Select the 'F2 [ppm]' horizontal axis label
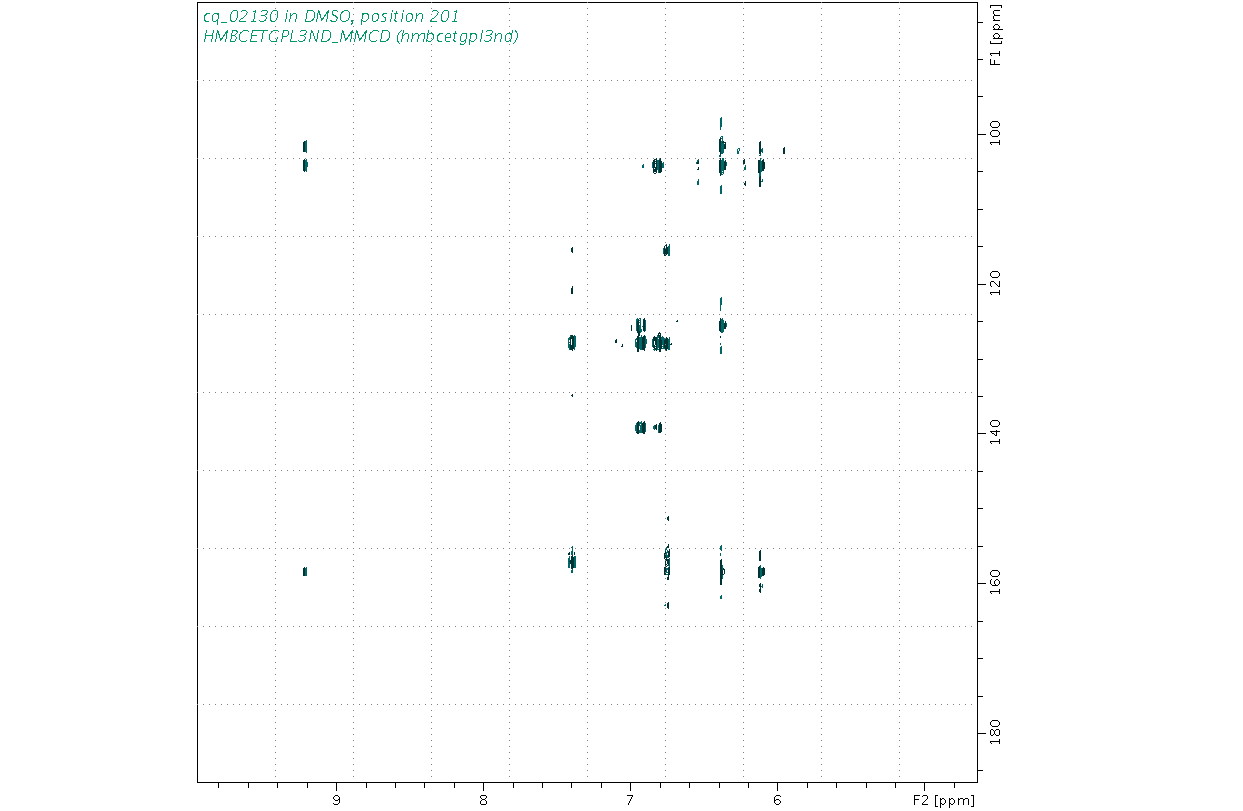The height and width of the screenshot is (811, 1243). pos(944,800)
